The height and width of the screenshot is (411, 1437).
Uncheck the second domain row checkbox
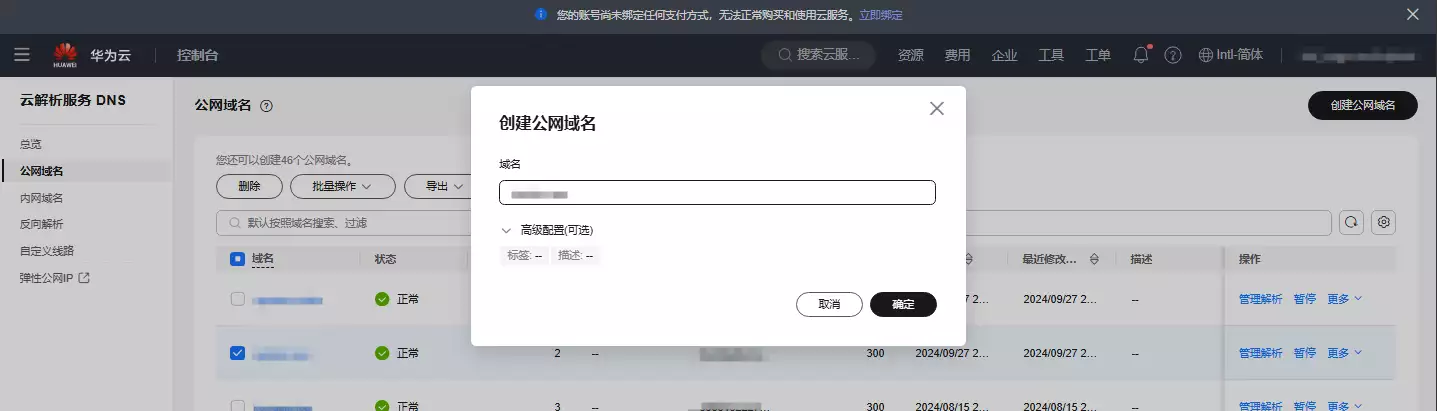pyautogui.click(x=237, y=352)
